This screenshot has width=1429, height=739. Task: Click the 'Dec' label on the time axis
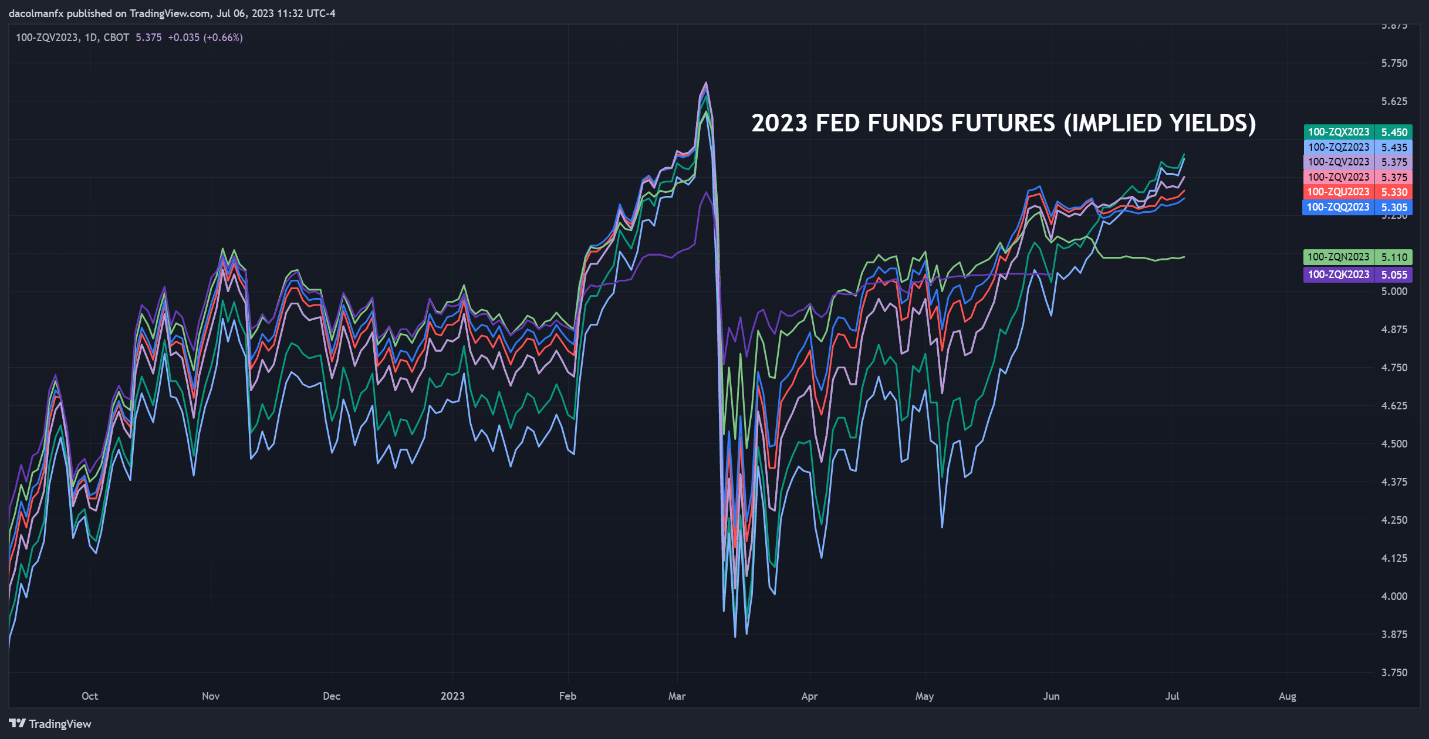pyautogui.click(x=332, y=696)
